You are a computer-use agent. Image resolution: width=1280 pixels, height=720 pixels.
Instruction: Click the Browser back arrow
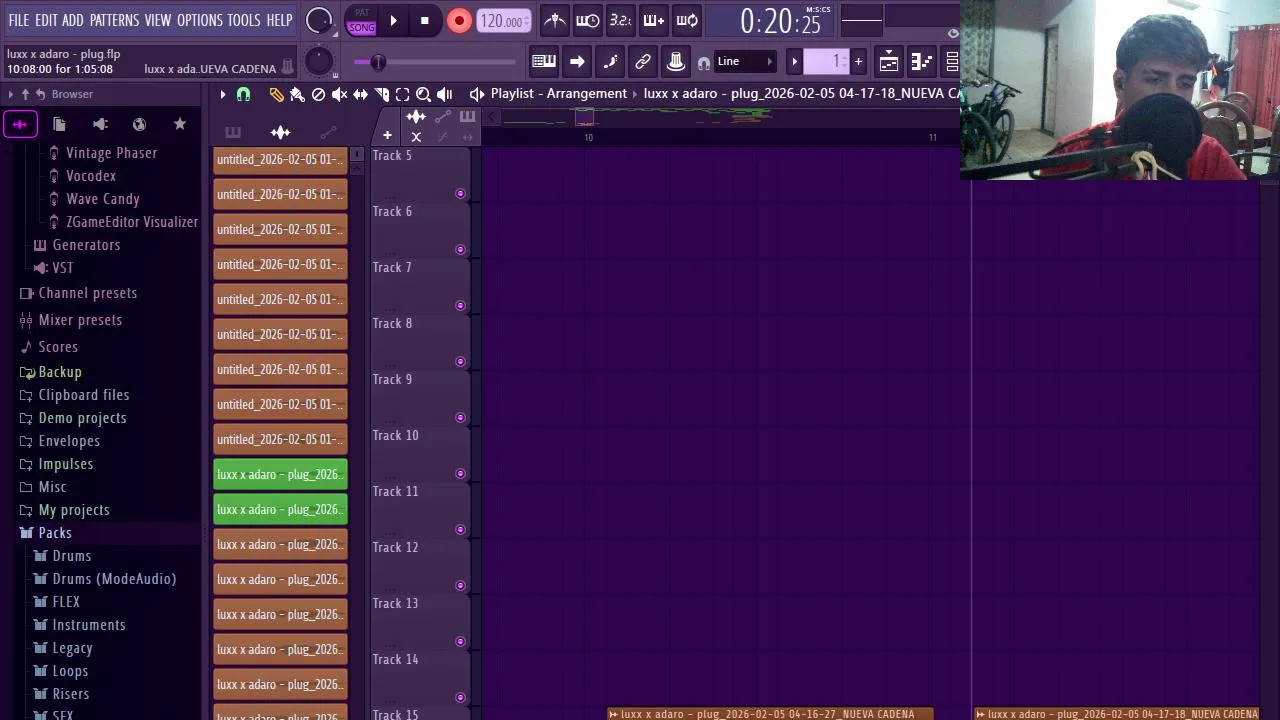(x=40, y=94)
